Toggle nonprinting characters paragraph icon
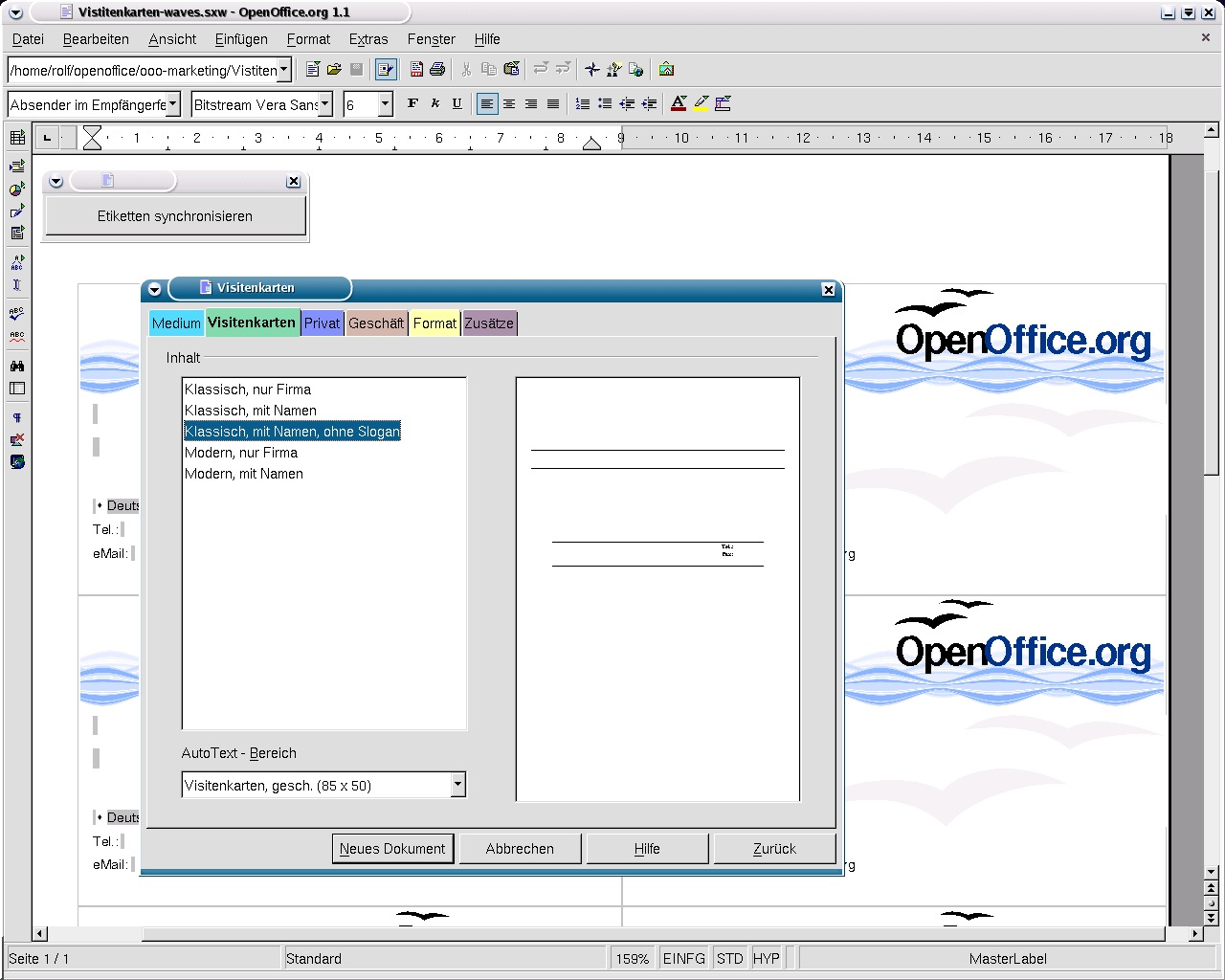Image resolution: width=1225 pixels, height=980 pixels. click(x=17, y=417)
